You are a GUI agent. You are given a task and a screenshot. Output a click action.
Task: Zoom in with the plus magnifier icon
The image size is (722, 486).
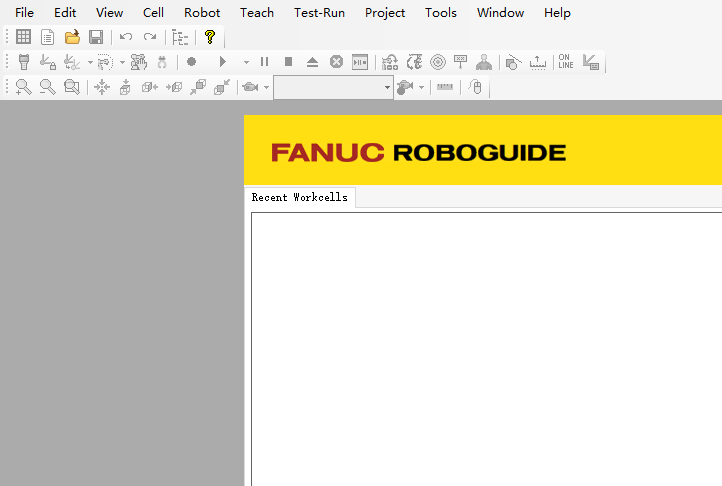tap(23, 87)
